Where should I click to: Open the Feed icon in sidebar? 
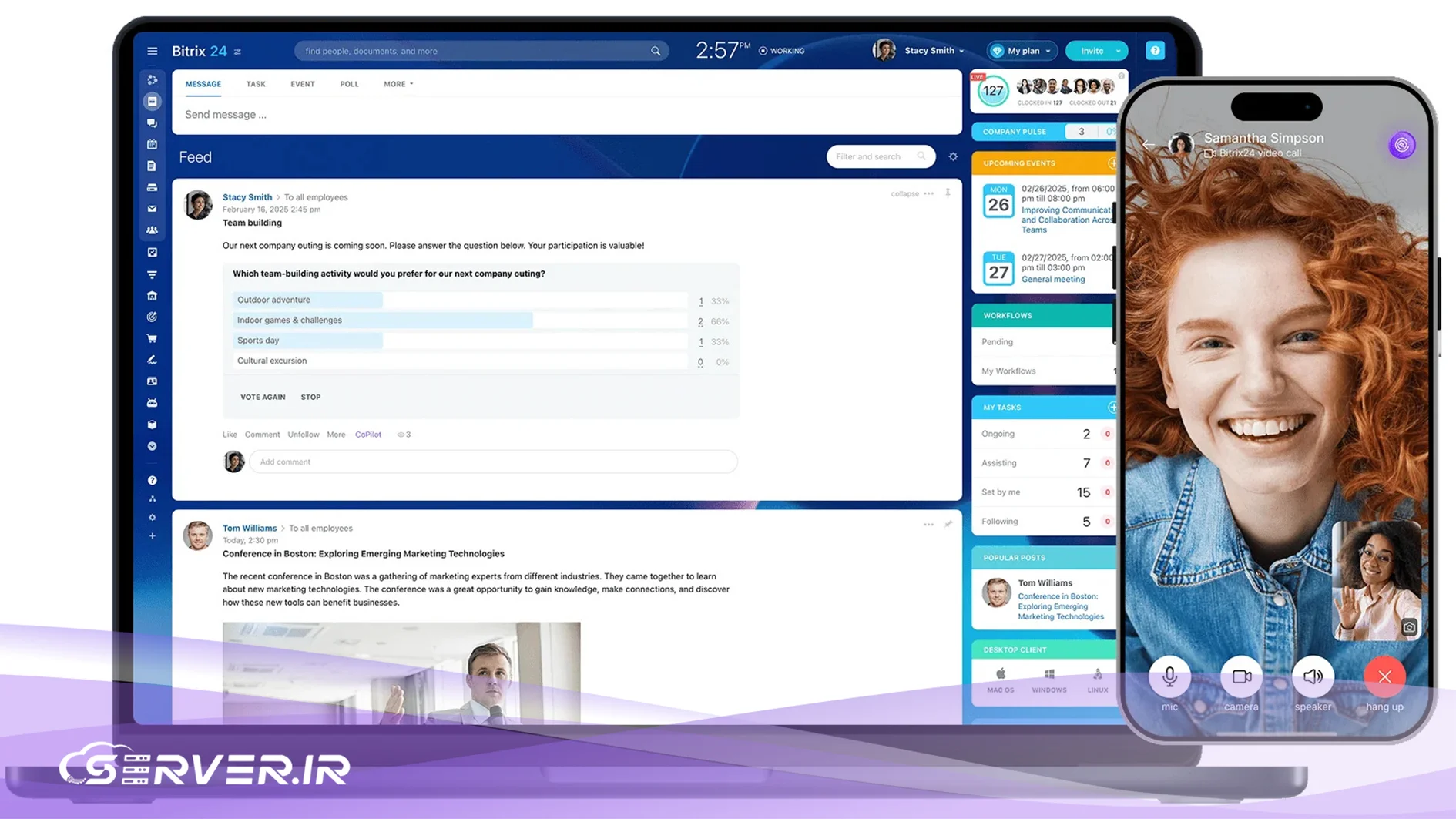[x=152, y=101]
